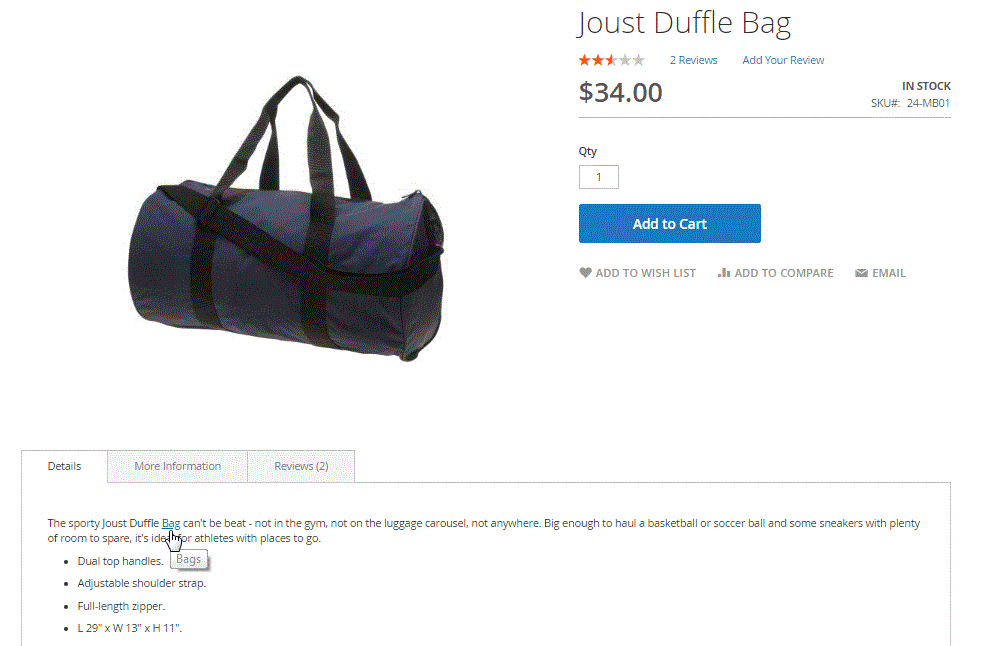This screenshot has width=985, height=646.
Task: Click the $34.00 price label
Action: pos(620,92)
